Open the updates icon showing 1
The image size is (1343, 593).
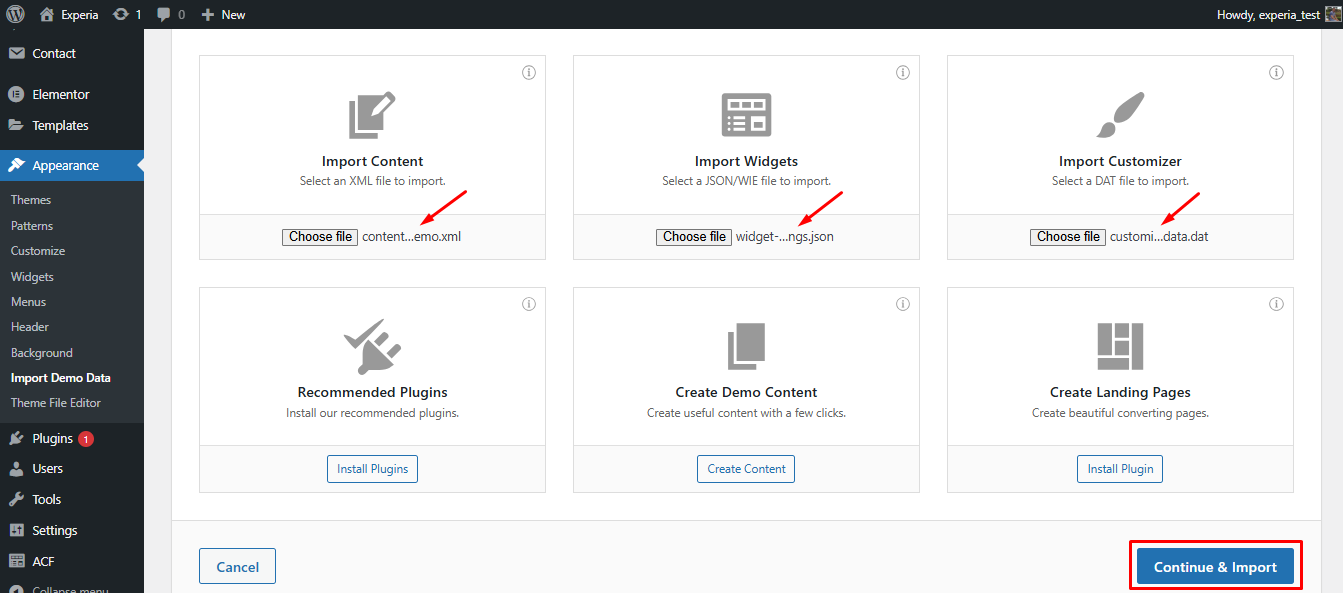(127, 14)
